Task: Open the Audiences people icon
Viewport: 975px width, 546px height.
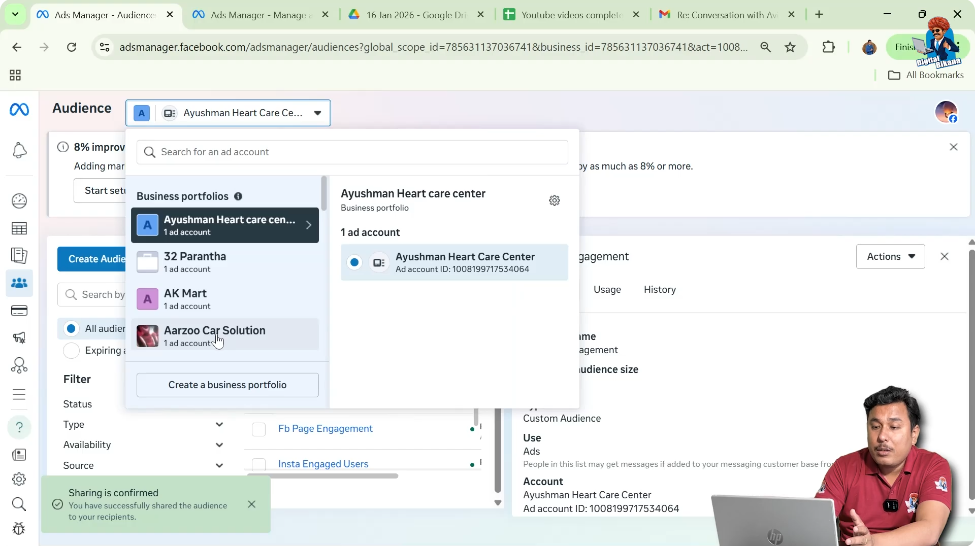Action: click(x=19, y=283)
